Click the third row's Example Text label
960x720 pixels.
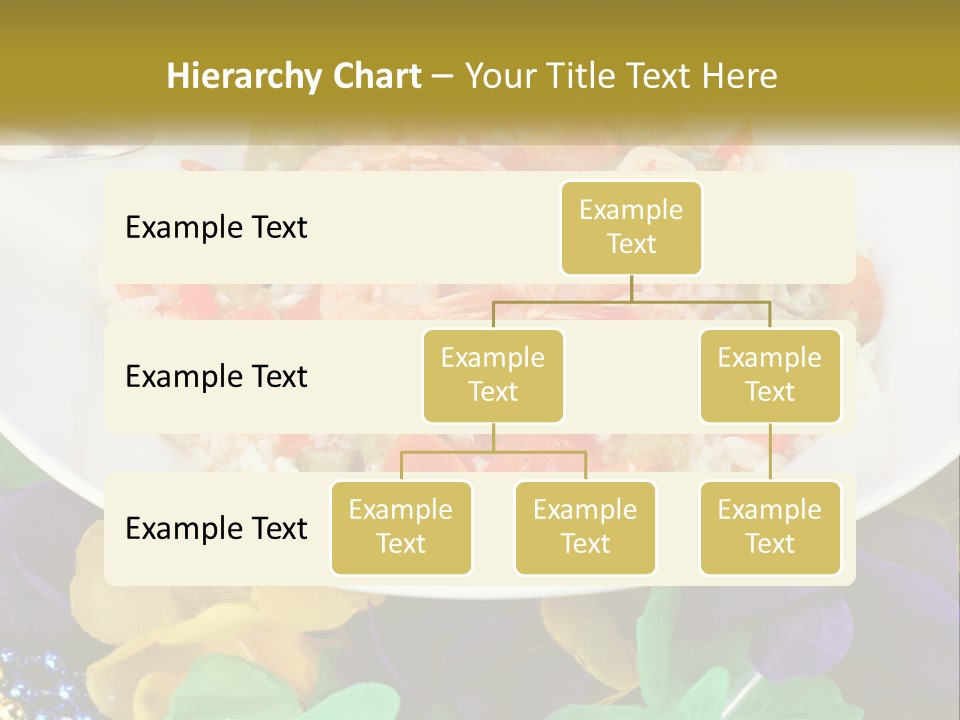[x=216, y=528]
